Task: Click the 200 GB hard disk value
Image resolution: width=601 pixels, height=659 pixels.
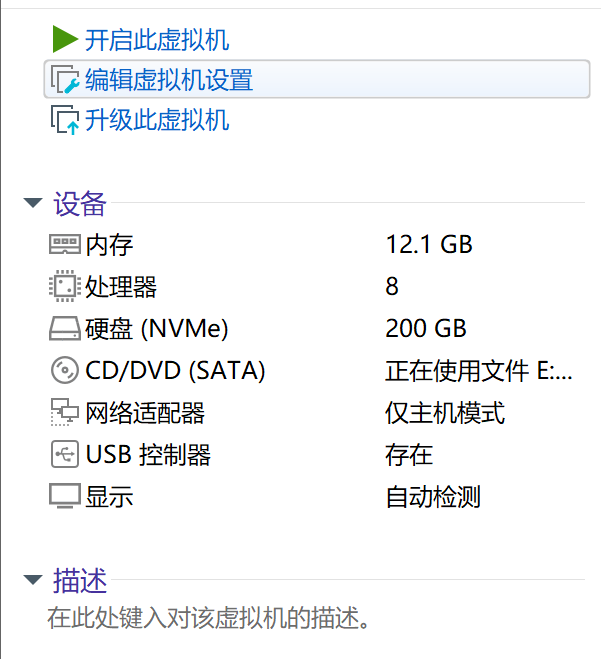Action: click(426, 328)
